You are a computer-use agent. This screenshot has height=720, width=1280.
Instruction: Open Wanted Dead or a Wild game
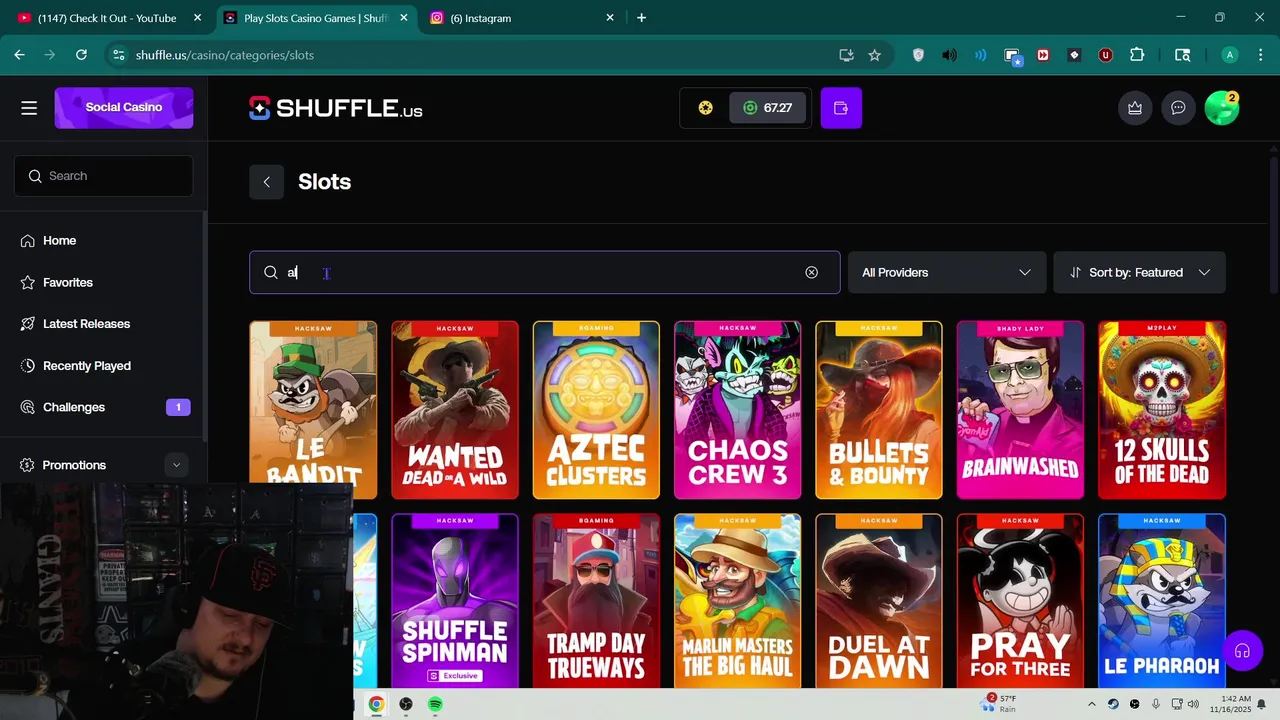tap(455, 410)
